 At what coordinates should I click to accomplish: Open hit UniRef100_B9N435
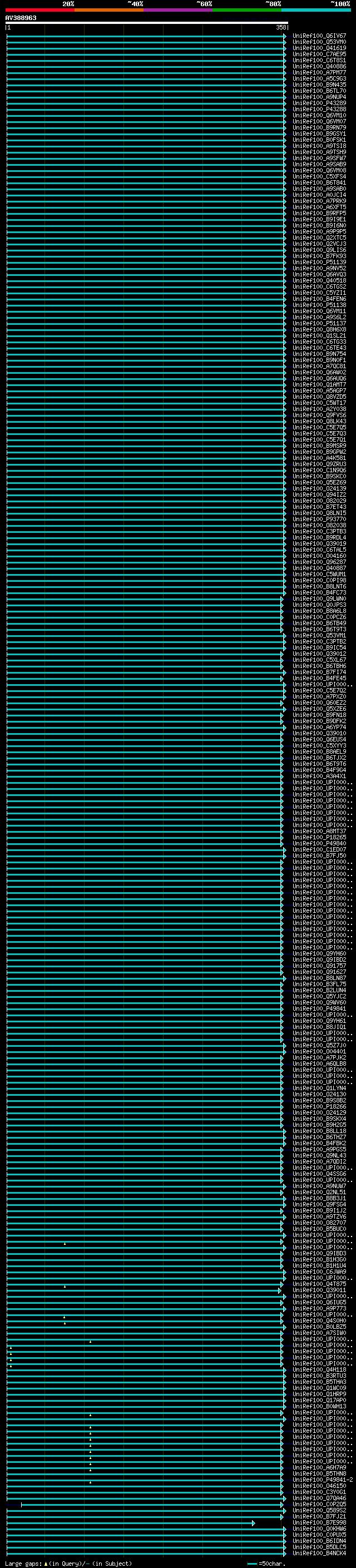pyautogui.click(x=319, y=85)
